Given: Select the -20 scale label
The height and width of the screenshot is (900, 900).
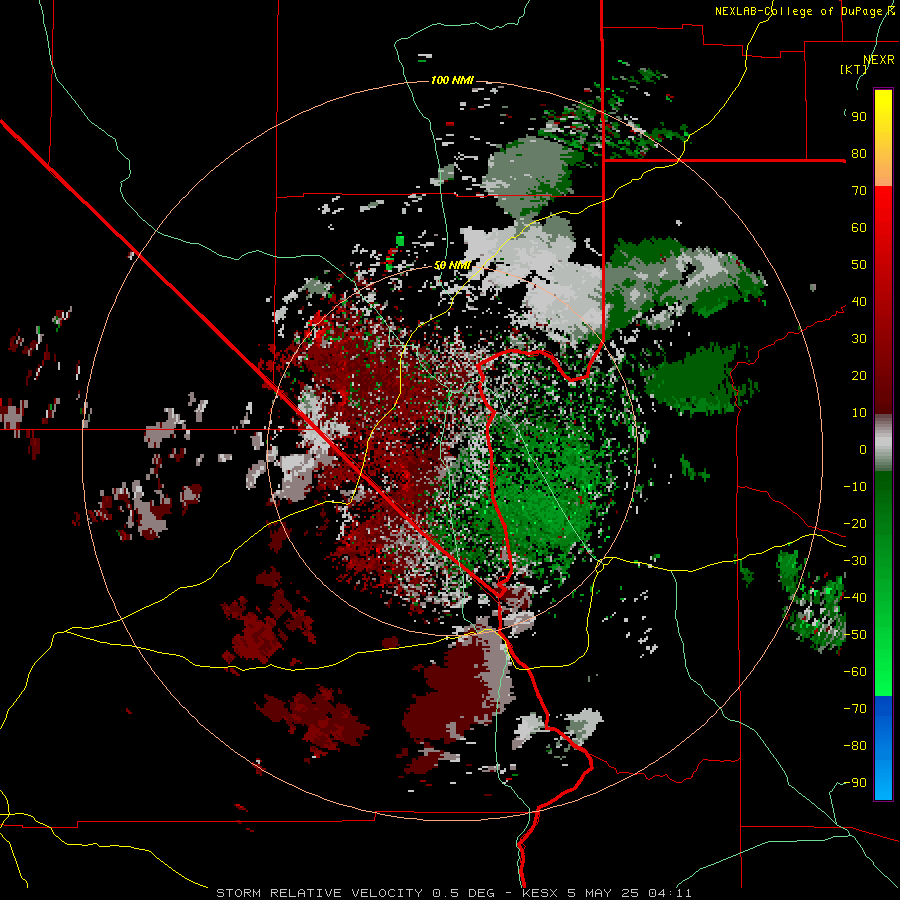Looking at the screenshot, I should [855, 523].
